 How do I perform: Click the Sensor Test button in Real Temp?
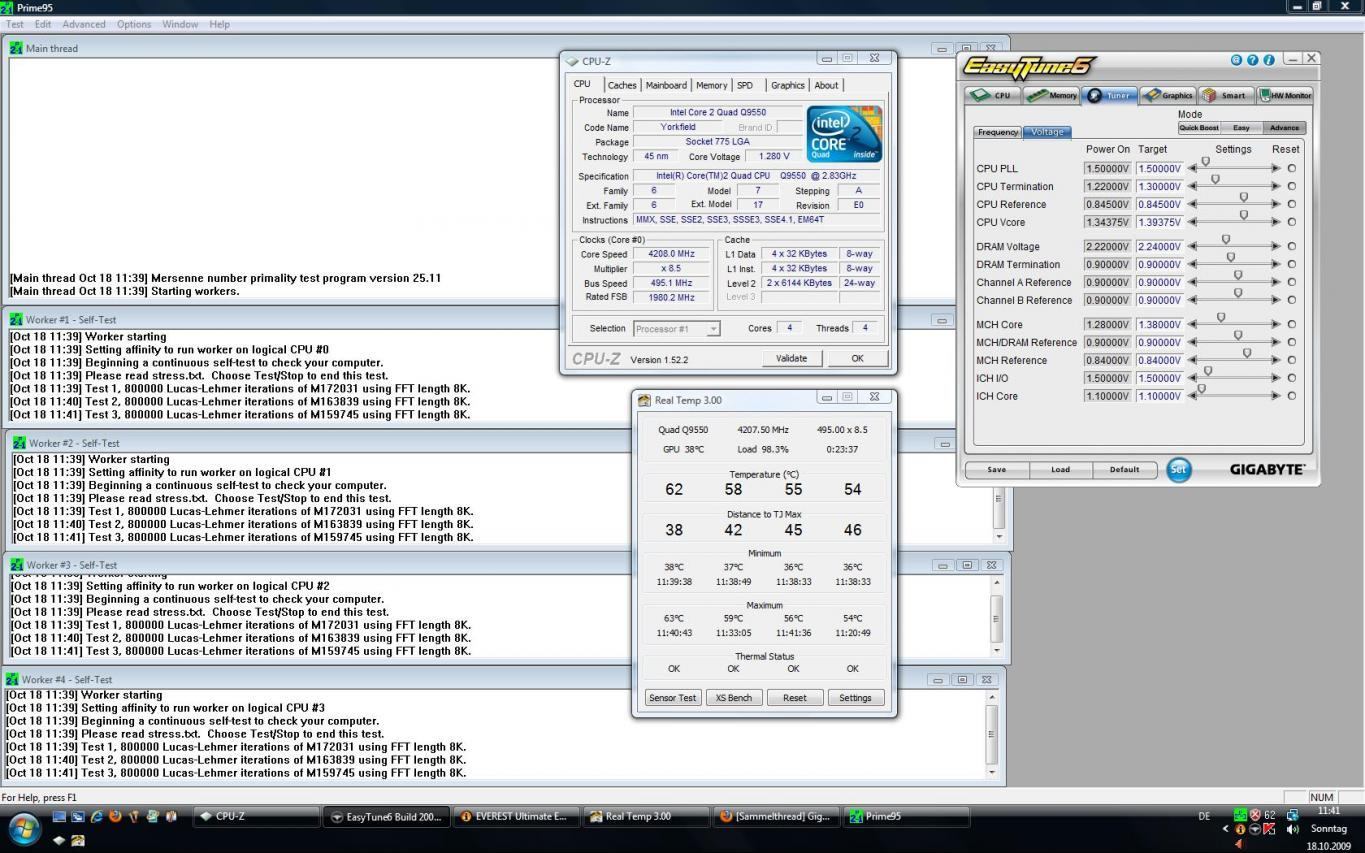(673, 698)
